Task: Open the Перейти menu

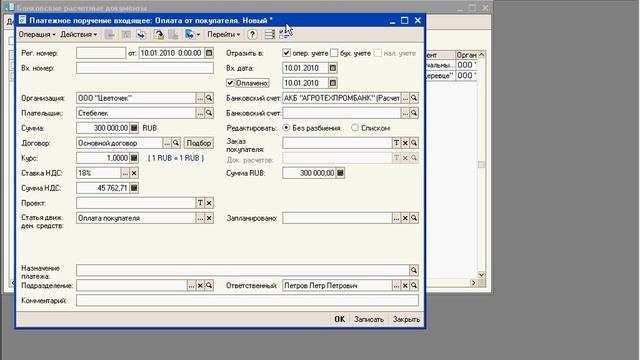Action: [x=223, y=35]
